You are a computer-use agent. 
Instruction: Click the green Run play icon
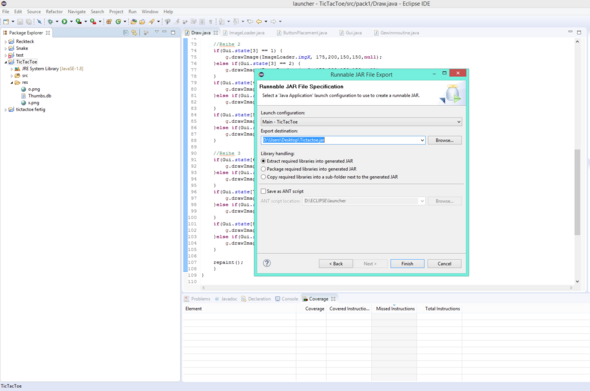(x=64, y=21)
